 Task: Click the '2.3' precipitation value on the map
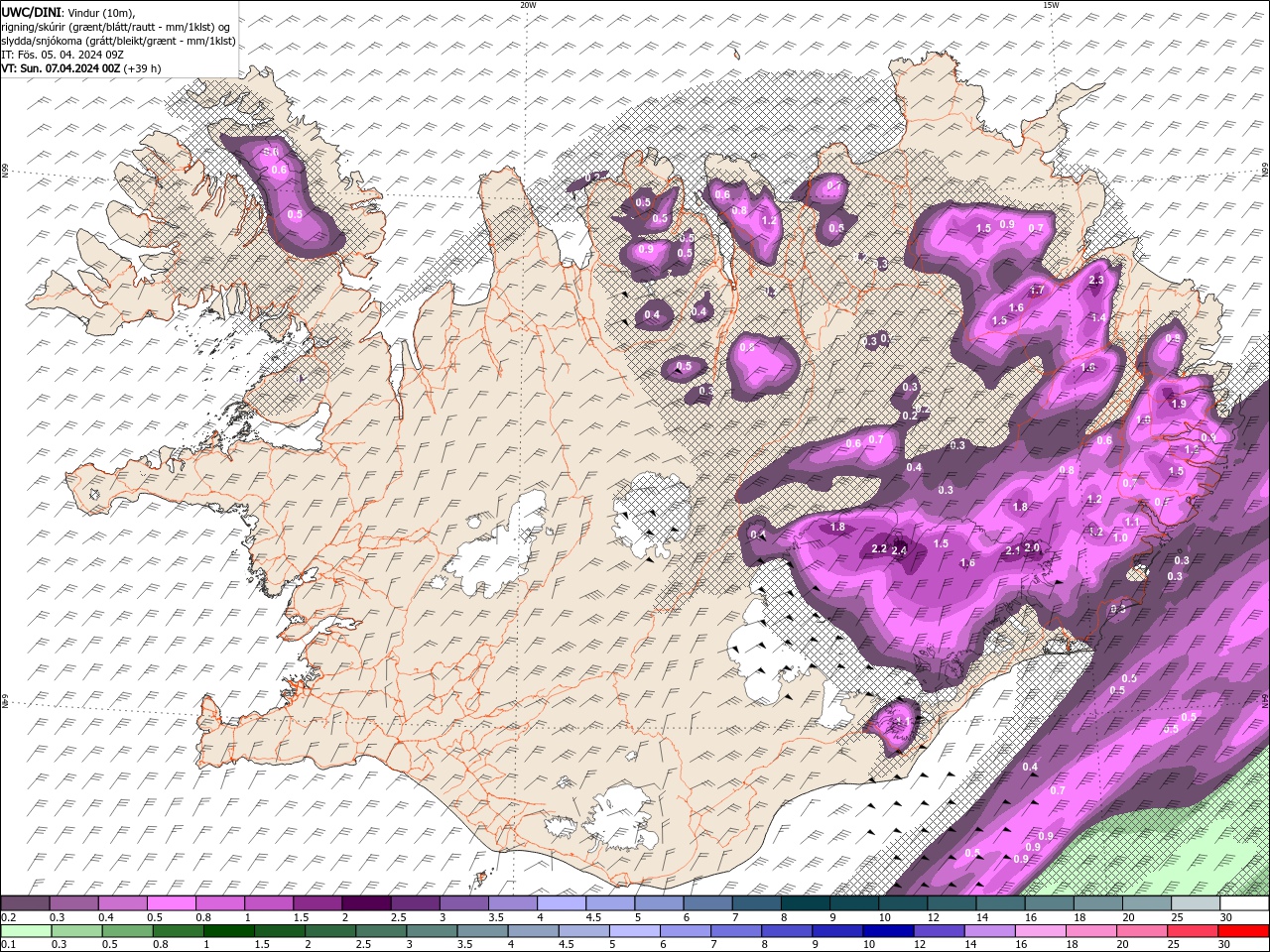[1096, 281]
